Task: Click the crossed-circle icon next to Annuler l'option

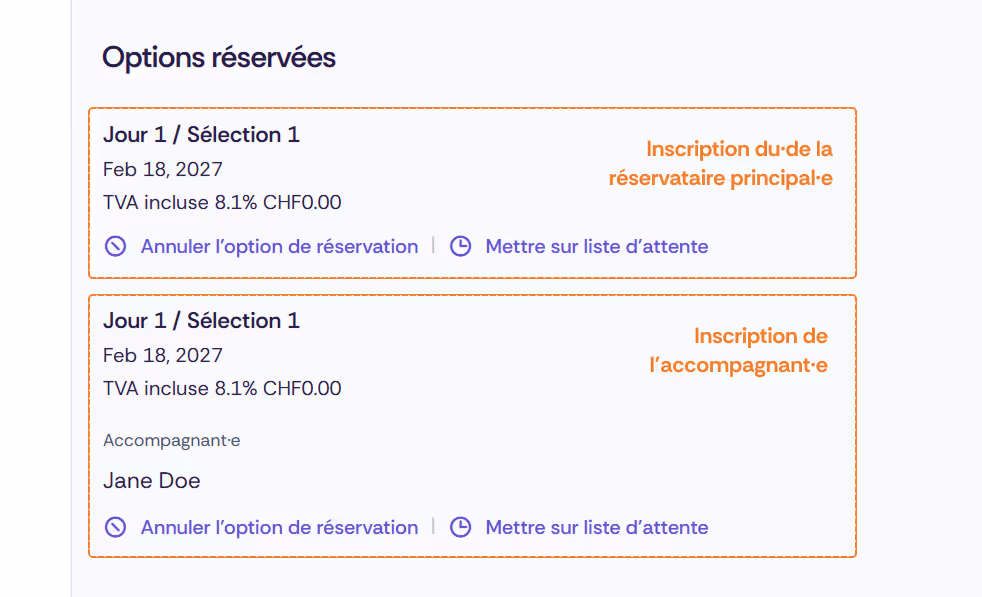Action: (x=115, y=246)
